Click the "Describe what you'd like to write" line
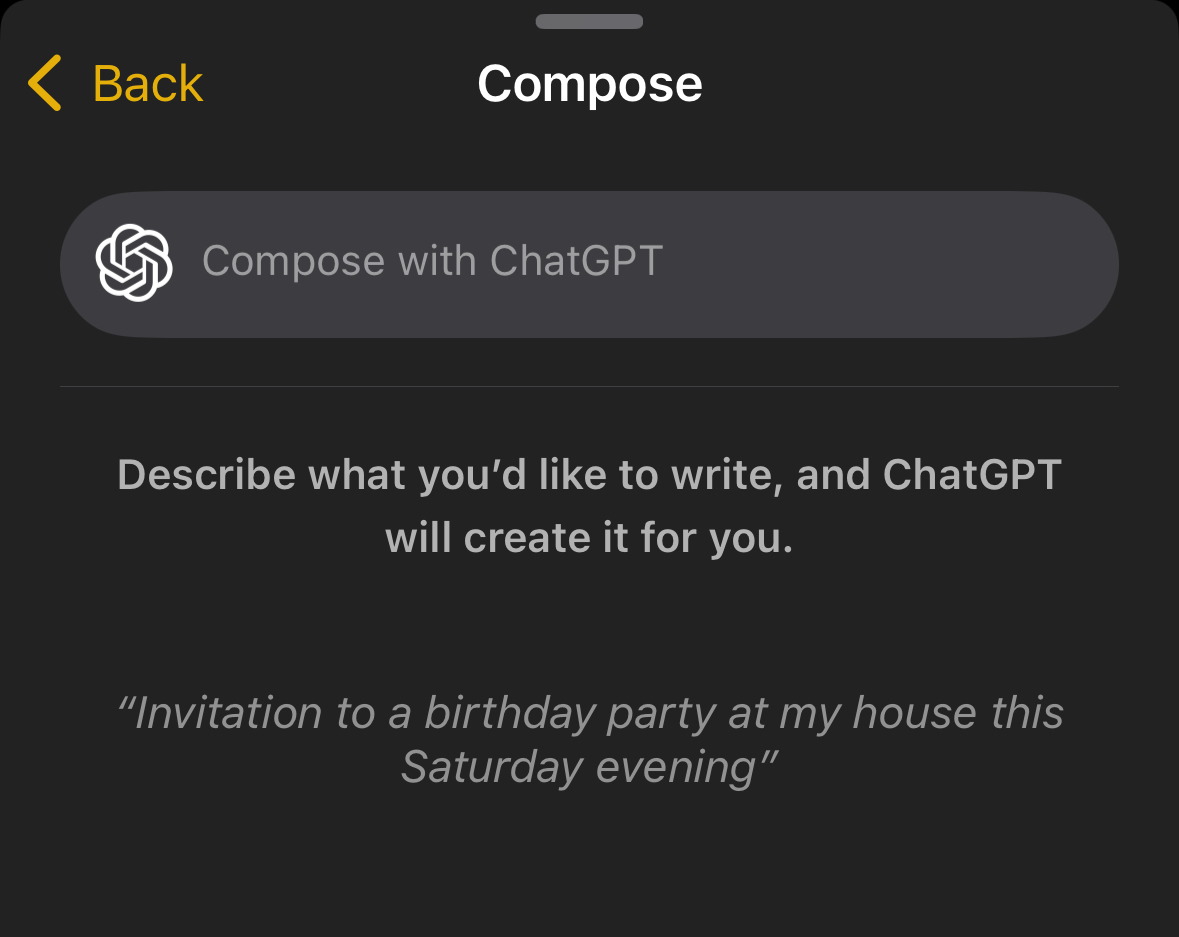 click(589, 474)
